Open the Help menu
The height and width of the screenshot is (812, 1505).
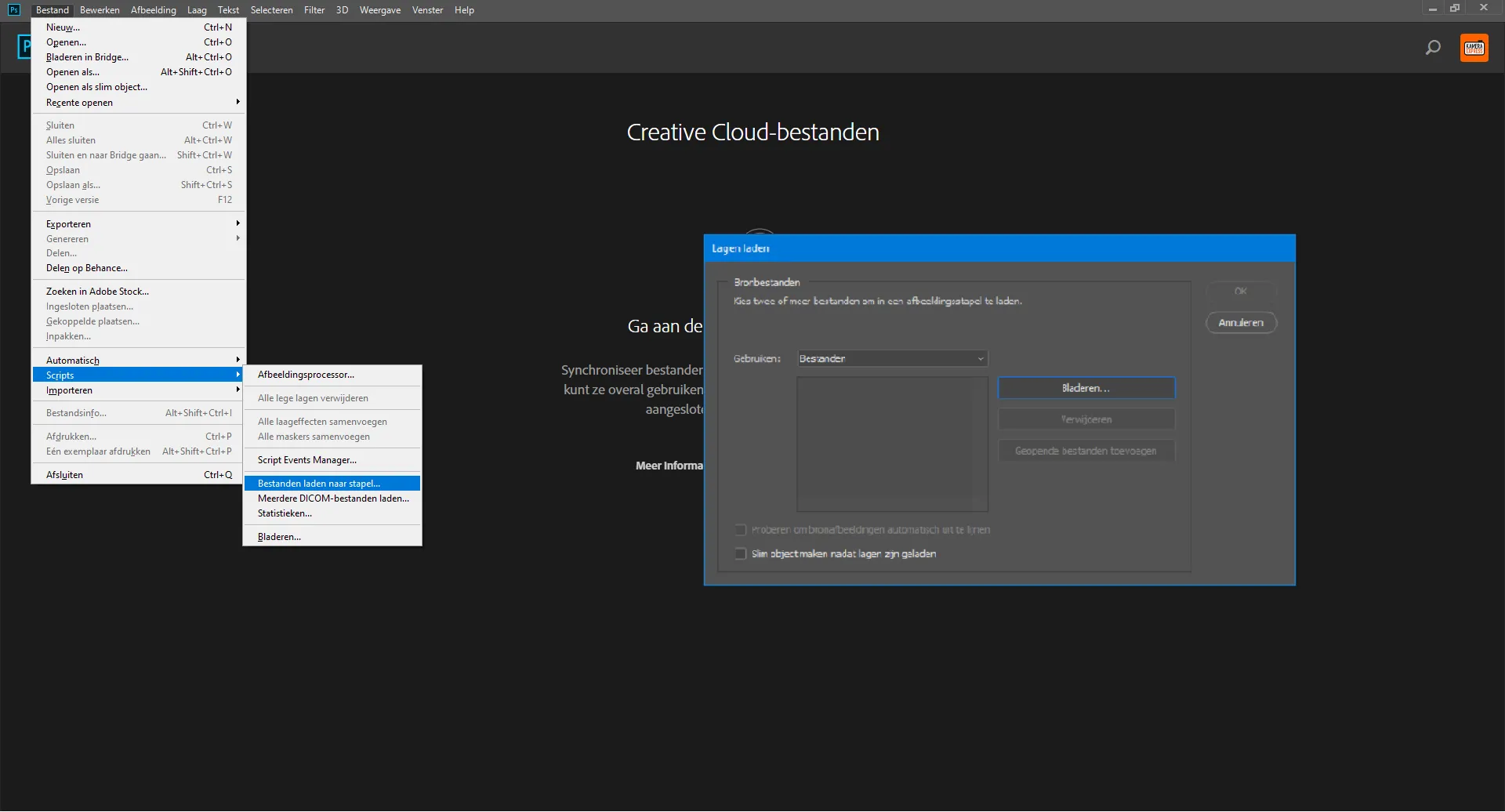(x=464, y=10)
